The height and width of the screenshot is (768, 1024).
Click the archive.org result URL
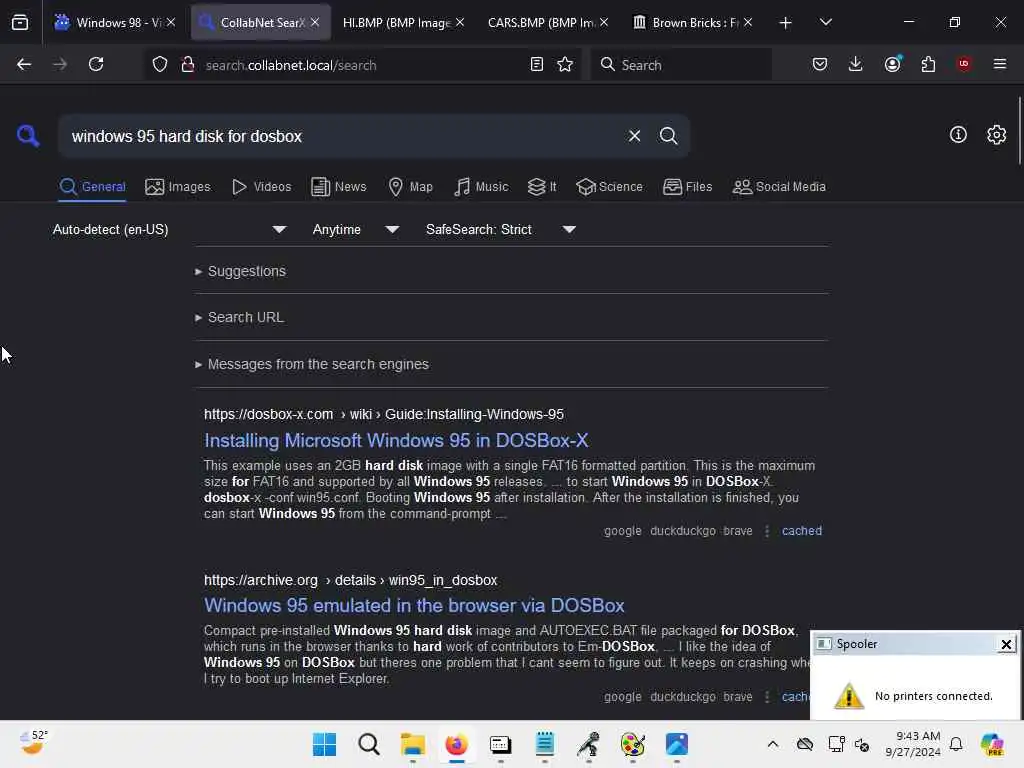[x=350, y=581]
